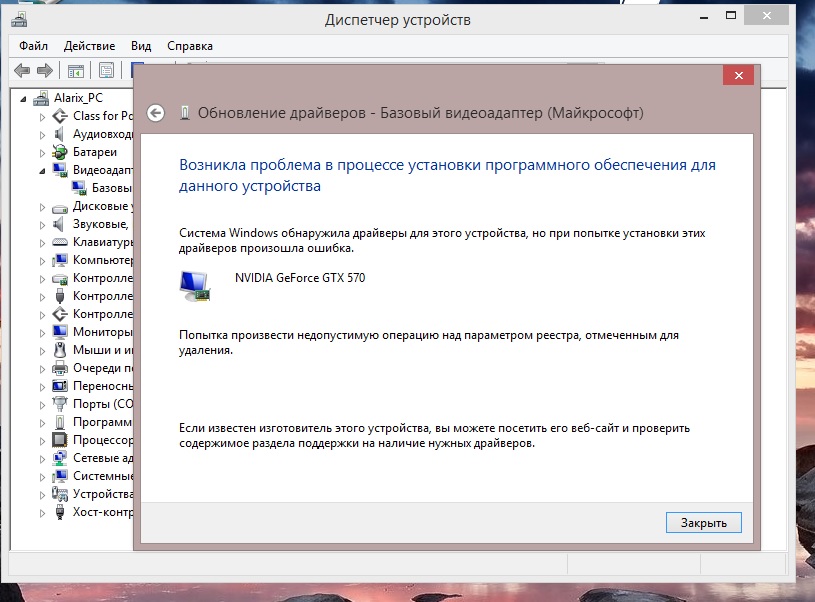
Task: Expand the Процессоры node
Action: (x=43, y=441)
